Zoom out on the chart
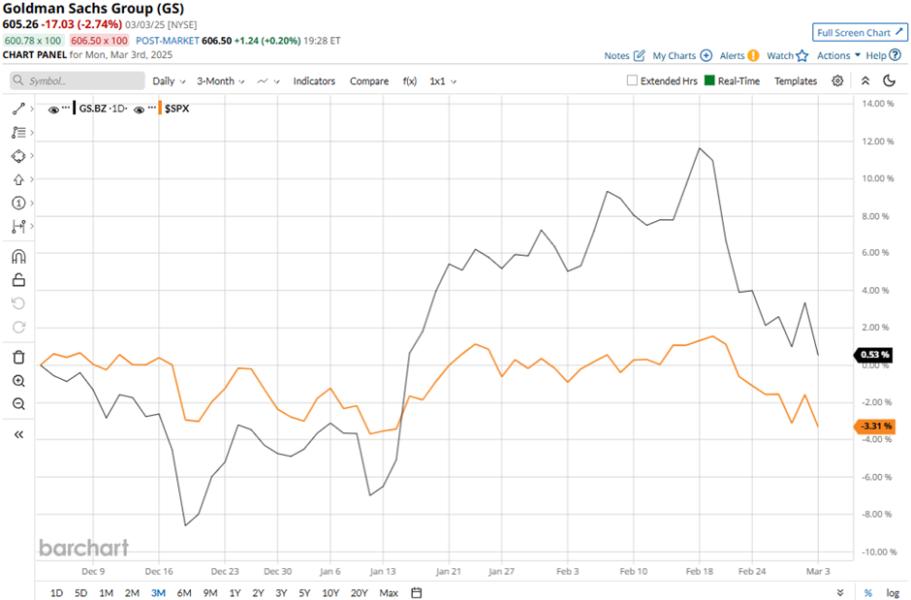 click(19, 404)
